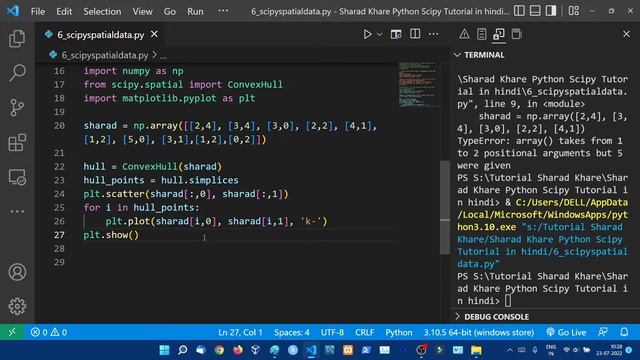
Task: Click the editor vertical scrollbar thumb
Action: (x=445, y=207)
